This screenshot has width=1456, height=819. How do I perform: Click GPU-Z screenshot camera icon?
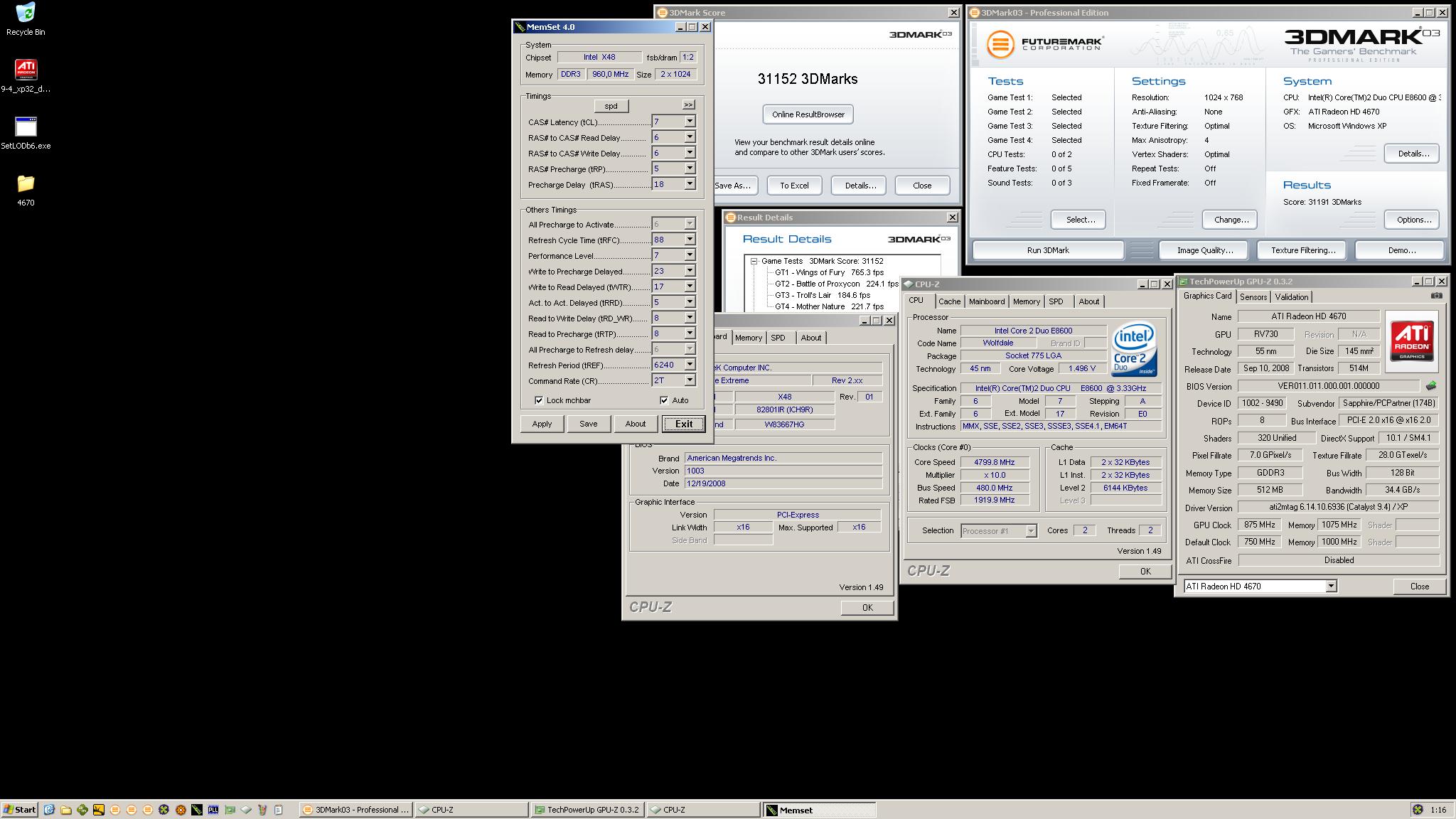[x=1436, y=296]
